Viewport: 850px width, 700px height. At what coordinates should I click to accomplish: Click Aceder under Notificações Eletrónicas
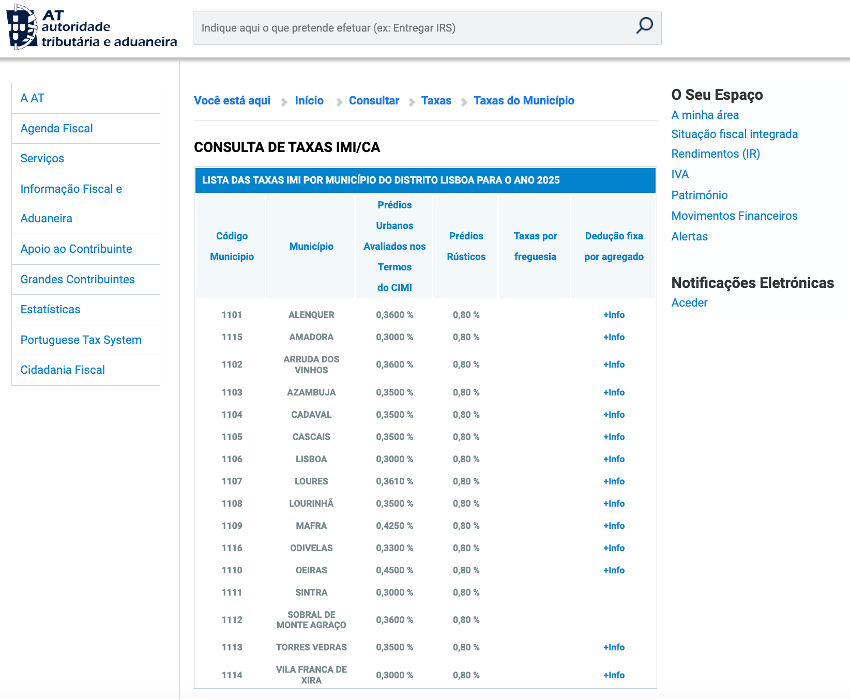click(x=689, y=303)
